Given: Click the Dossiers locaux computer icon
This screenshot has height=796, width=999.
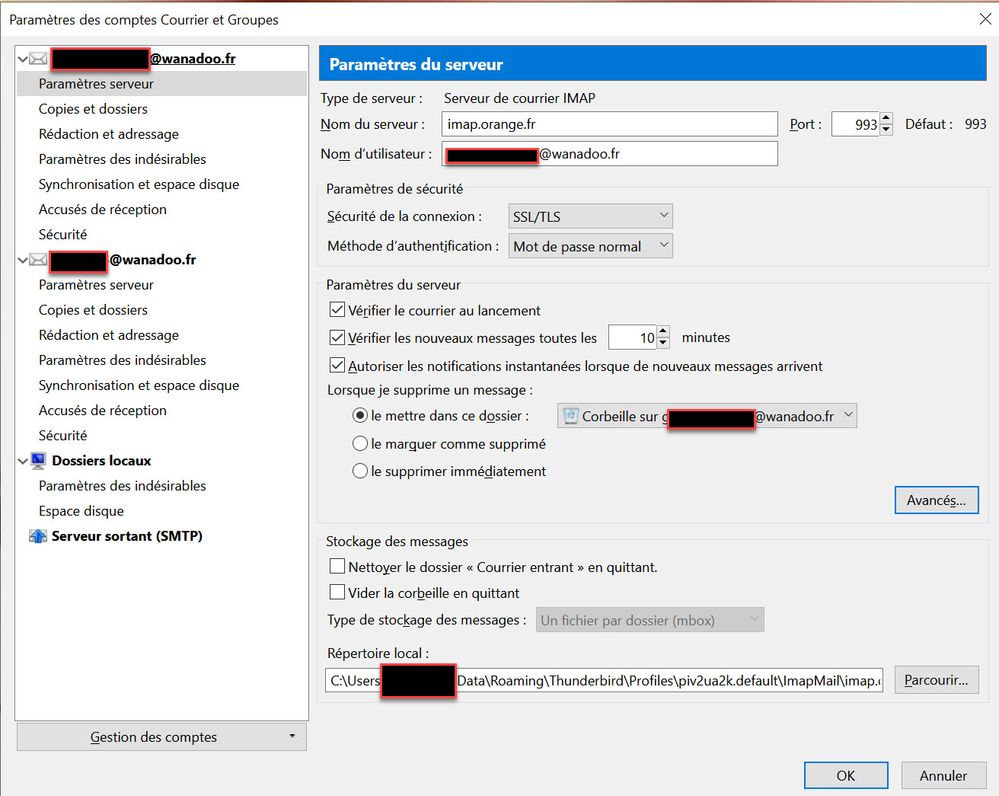Looking at the screenshot, I should click(x=38, y=461).
